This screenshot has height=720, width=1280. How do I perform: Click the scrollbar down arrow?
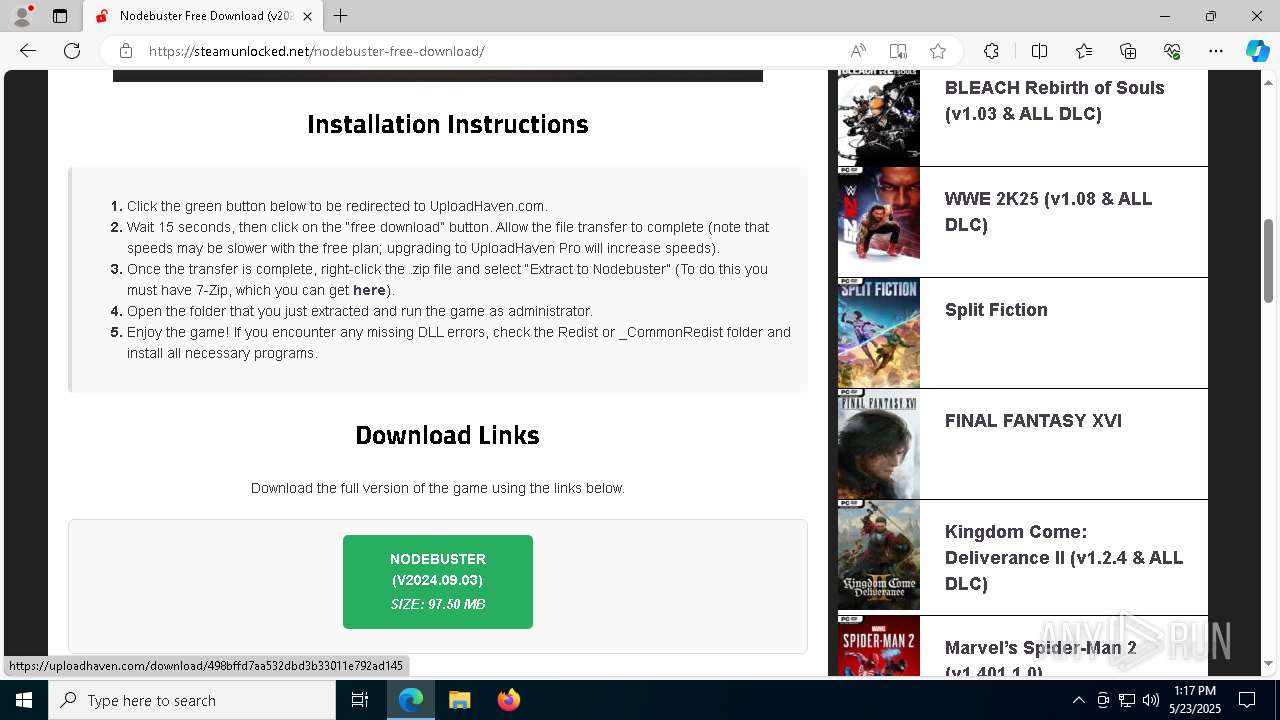(1269, 663)
